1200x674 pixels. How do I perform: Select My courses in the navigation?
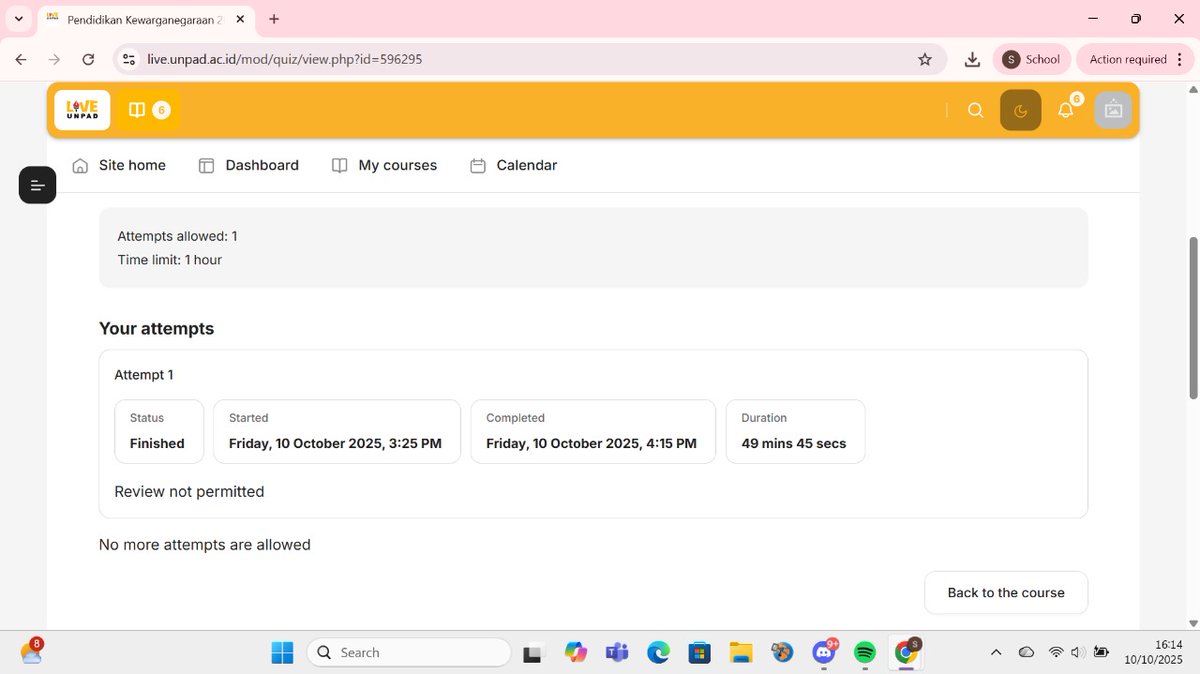point(384,165)
